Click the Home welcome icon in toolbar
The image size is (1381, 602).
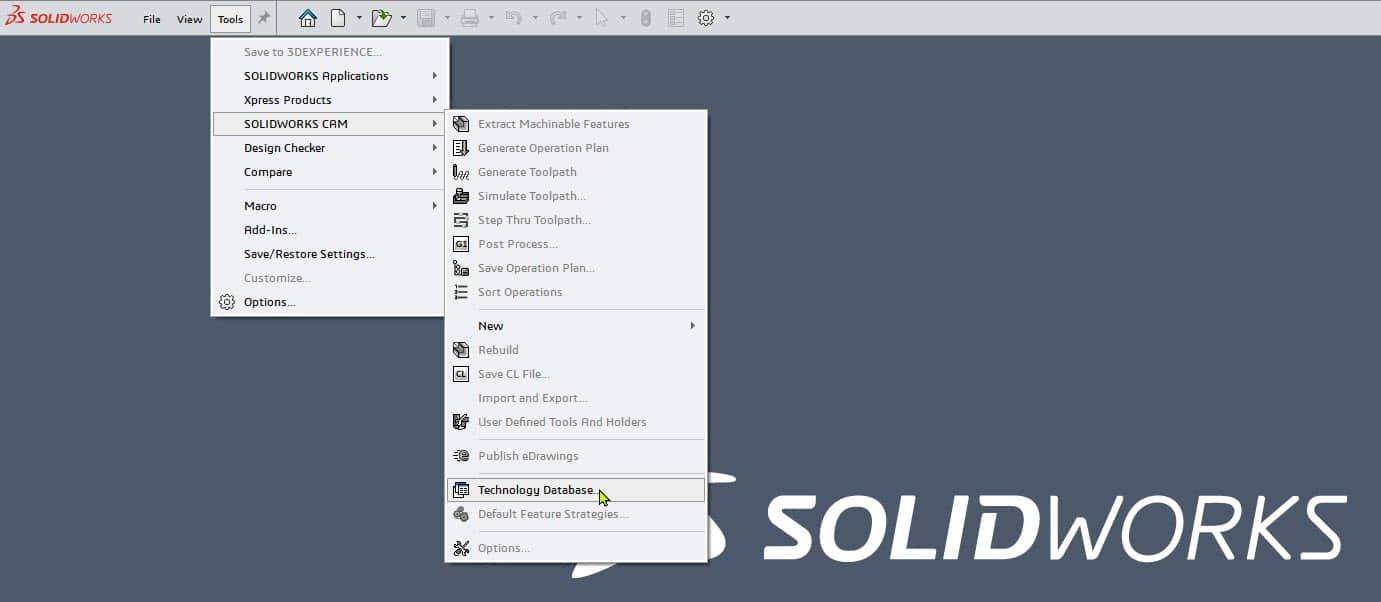(308, 18)
